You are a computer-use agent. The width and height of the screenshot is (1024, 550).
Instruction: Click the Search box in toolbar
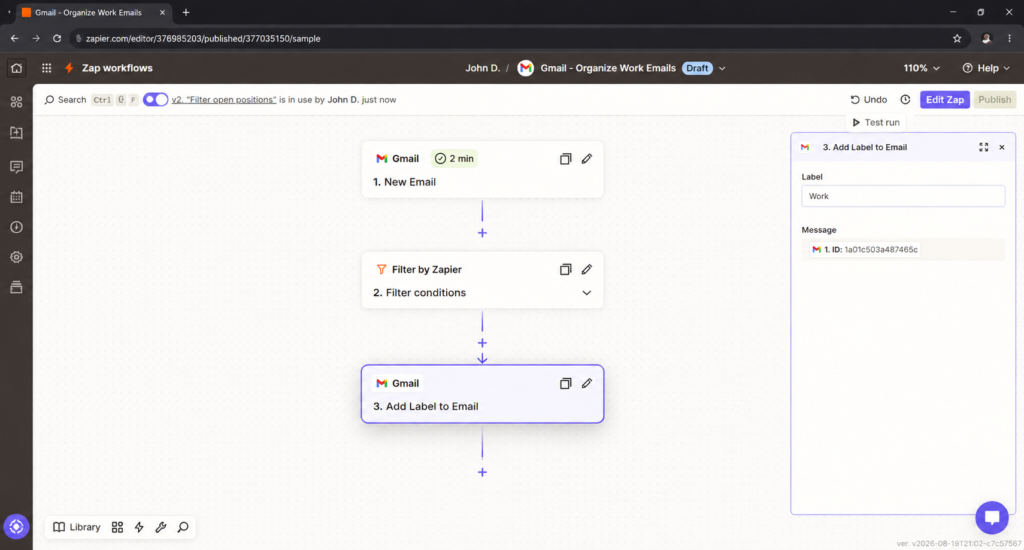coord(65,99)
